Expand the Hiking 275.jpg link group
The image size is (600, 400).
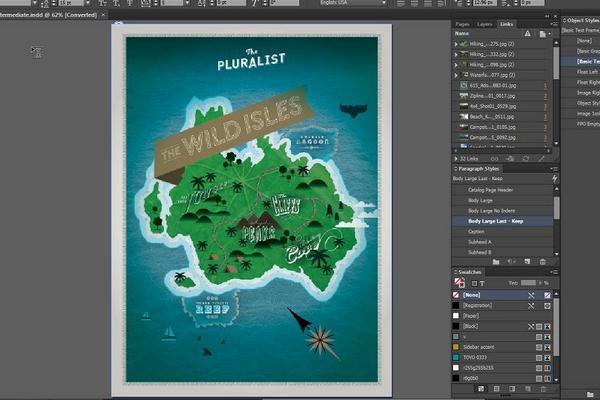[x=456, y=44]
